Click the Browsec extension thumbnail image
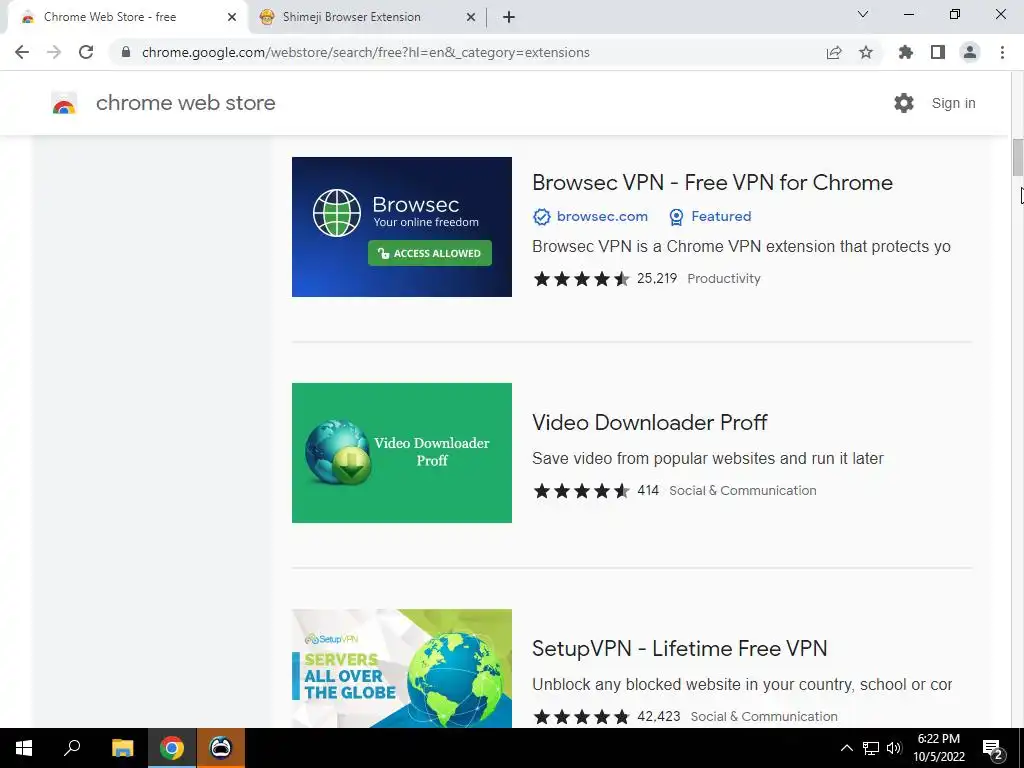Image resolution: width=1024 pixels, height=768 pixels. [402, 227]
